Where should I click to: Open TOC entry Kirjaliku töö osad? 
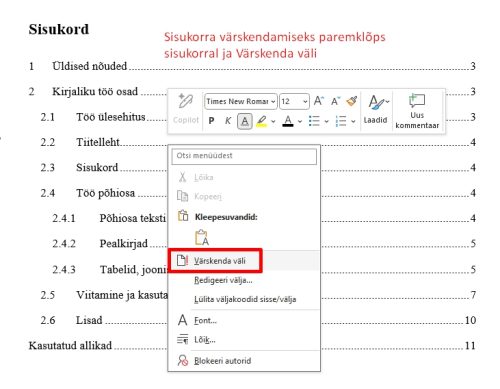click(95, 91)
